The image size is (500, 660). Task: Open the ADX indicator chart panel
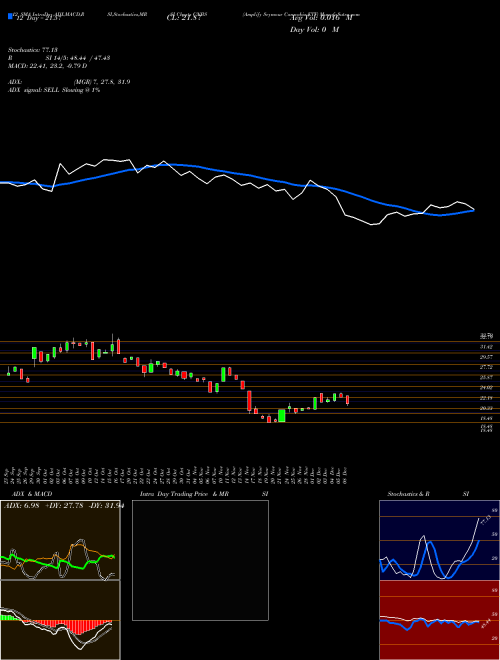click(60, 540)
